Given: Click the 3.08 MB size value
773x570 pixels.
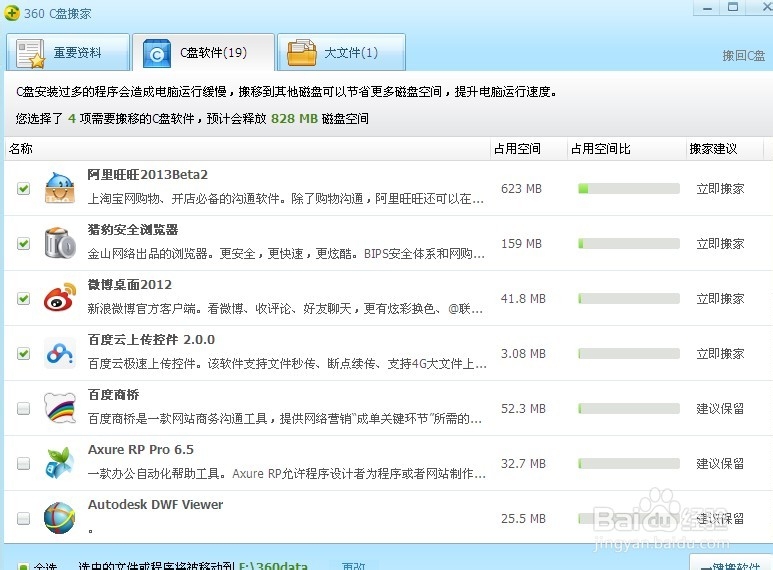Looking at the screenshot, I should tap(523, 354).
